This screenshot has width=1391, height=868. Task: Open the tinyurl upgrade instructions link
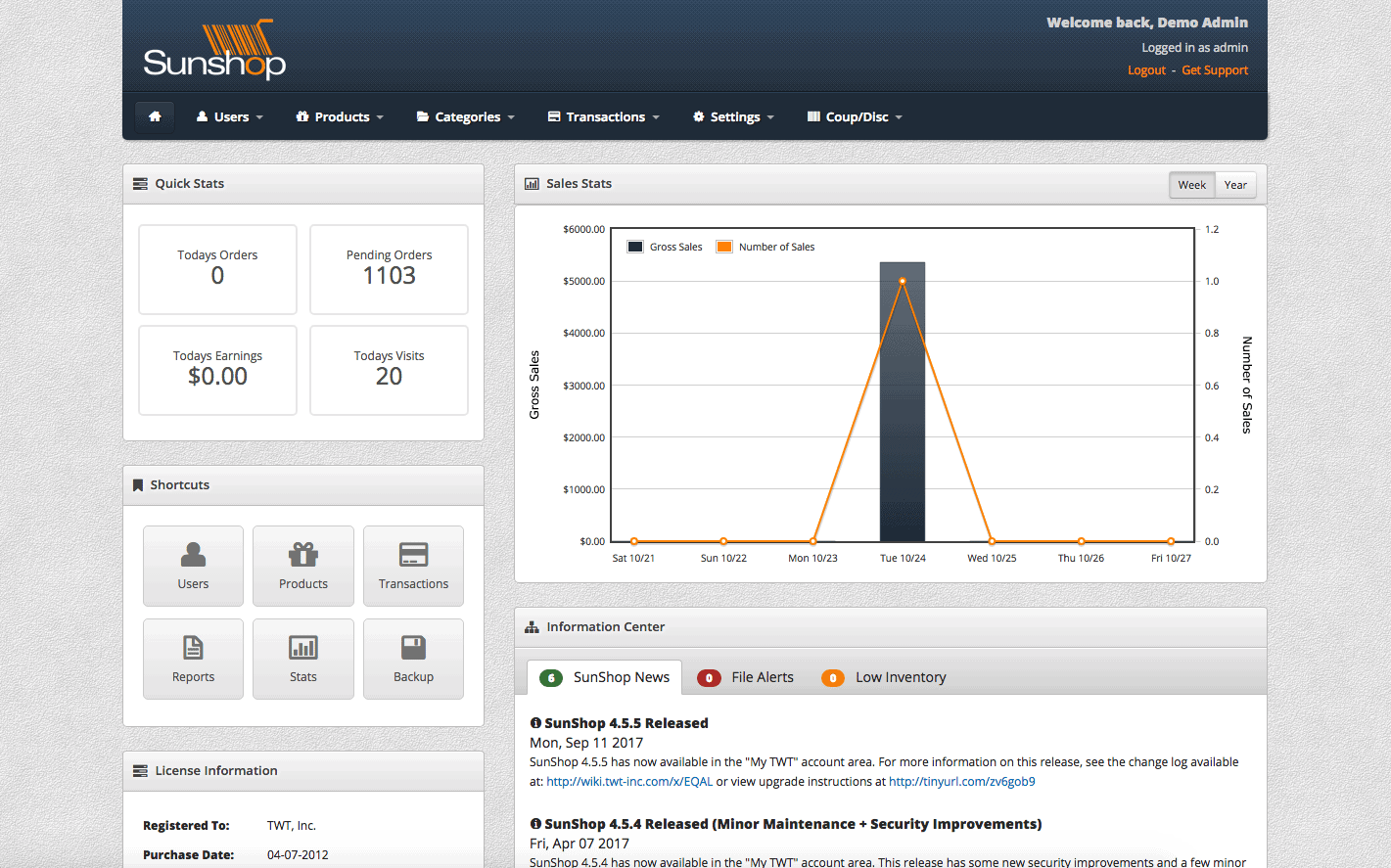pyautogui.click(x=962, y=782)
